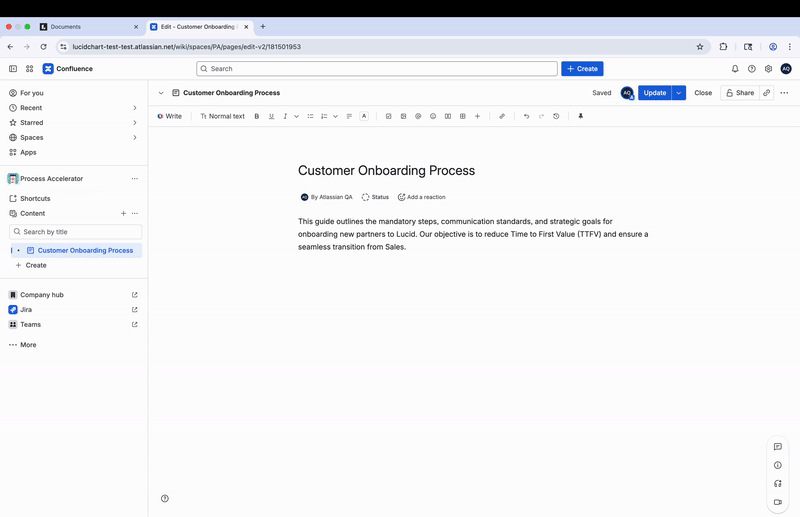Open version history clock icon
Screen dimensions: 800x517
tap(556, 116)
